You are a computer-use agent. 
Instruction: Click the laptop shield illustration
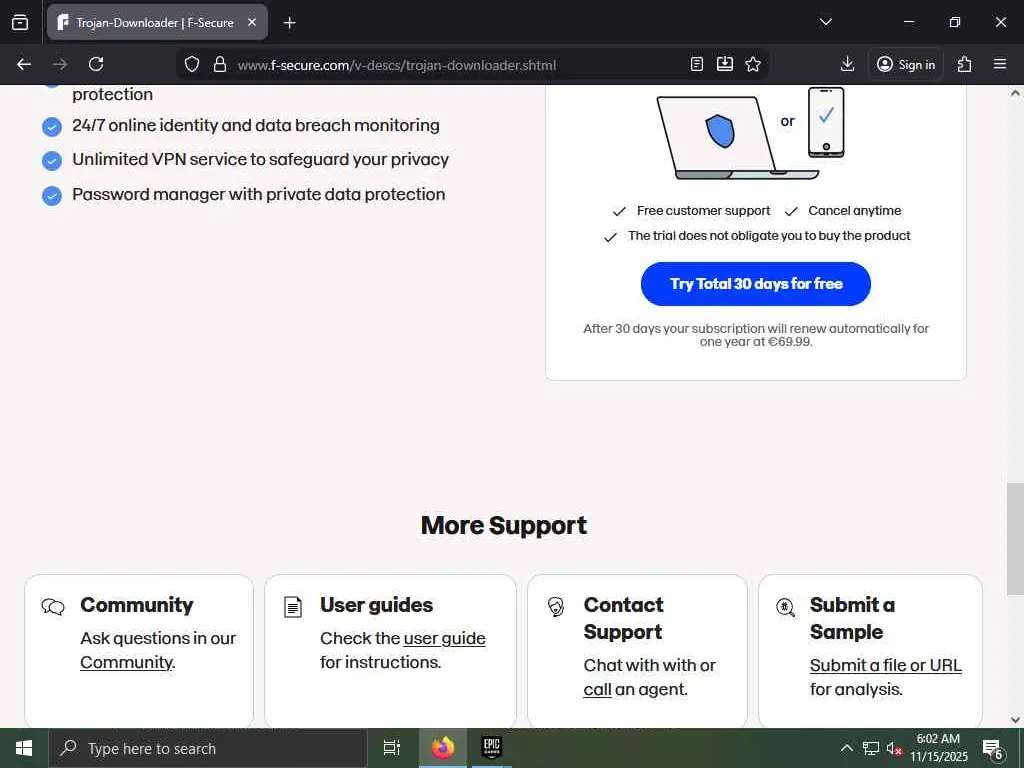(x=737, y=137)
